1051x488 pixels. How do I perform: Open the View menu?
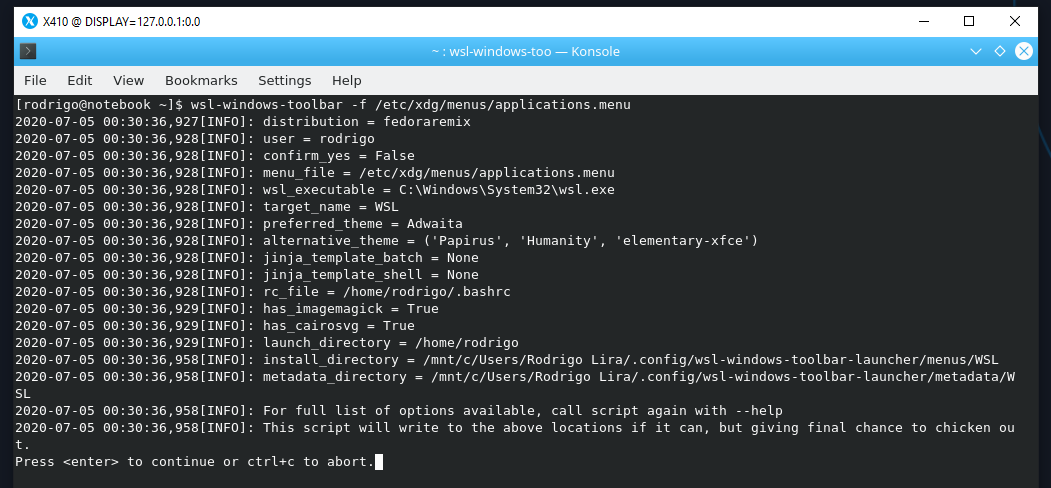(128, 80)
